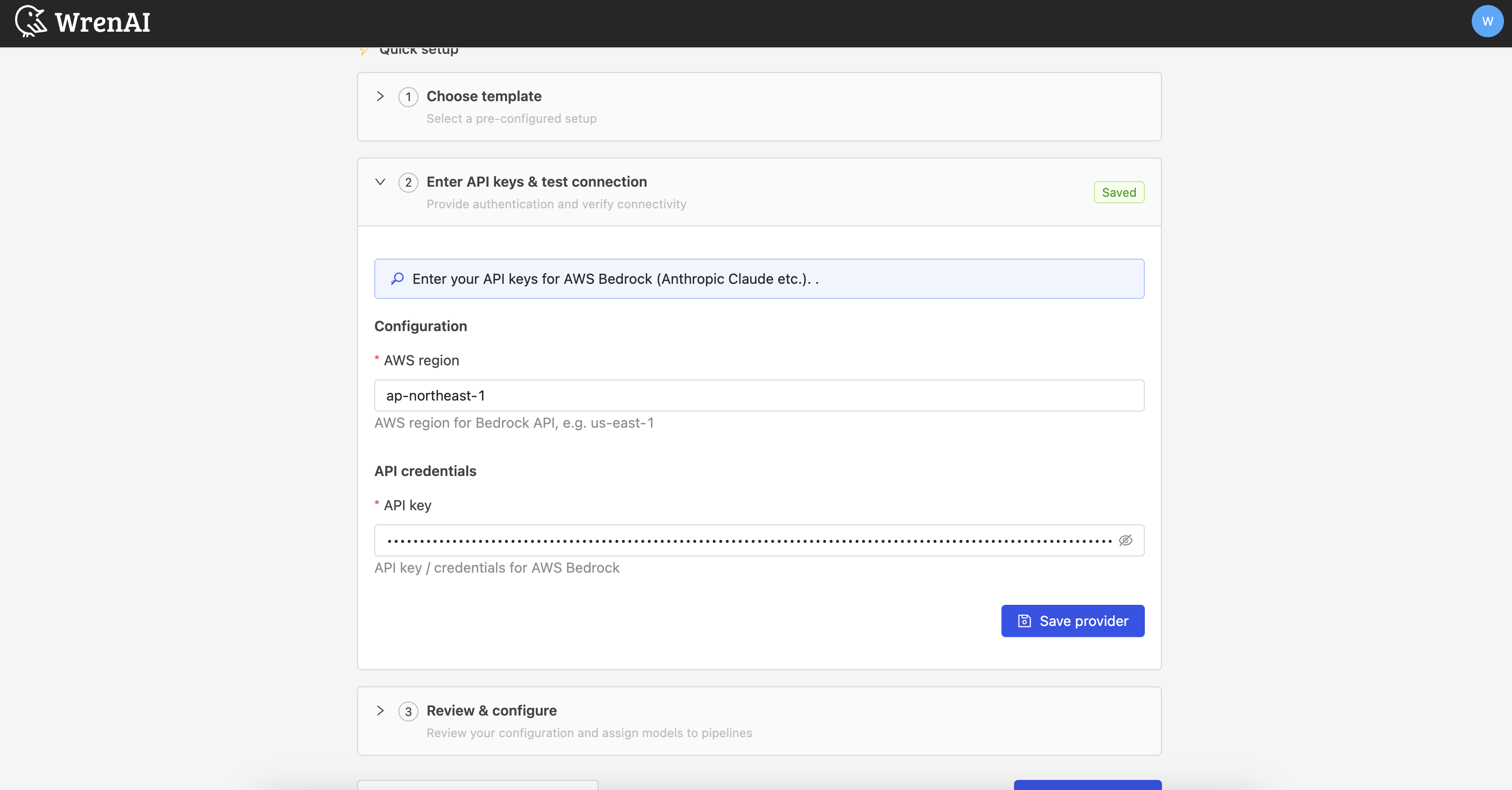The image size is (1512, 790).
Task: Click step badge "1" beside Choose template
Action: click(408, 97)
